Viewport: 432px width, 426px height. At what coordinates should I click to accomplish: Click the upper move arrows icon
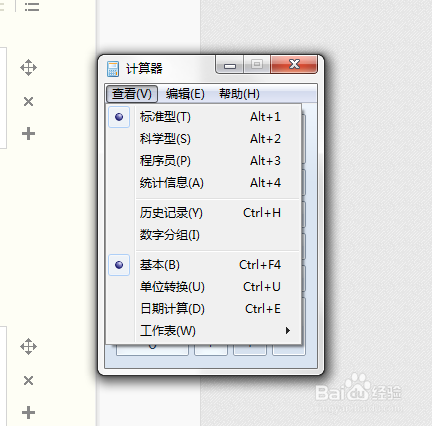[x=28, y=68]
